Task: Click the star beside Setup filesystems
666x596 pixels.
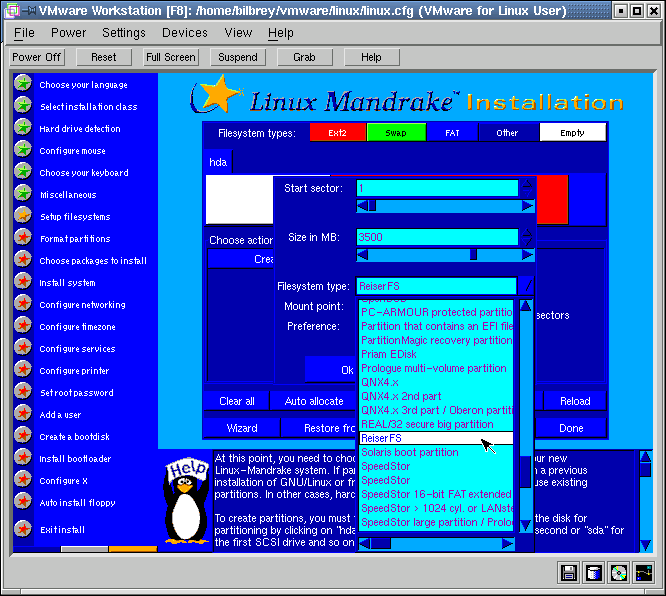Action: coord(22,216)
